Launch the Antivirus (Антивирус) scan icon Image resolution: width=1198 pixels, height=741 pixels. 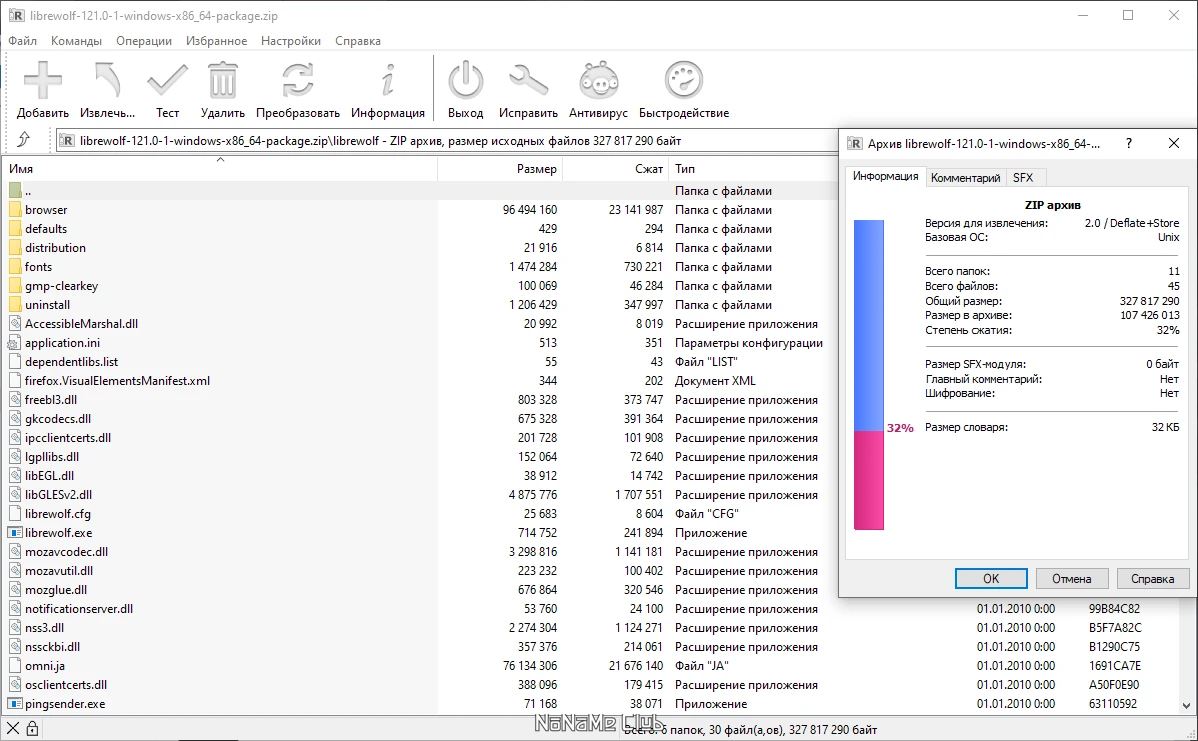point(598,81)
